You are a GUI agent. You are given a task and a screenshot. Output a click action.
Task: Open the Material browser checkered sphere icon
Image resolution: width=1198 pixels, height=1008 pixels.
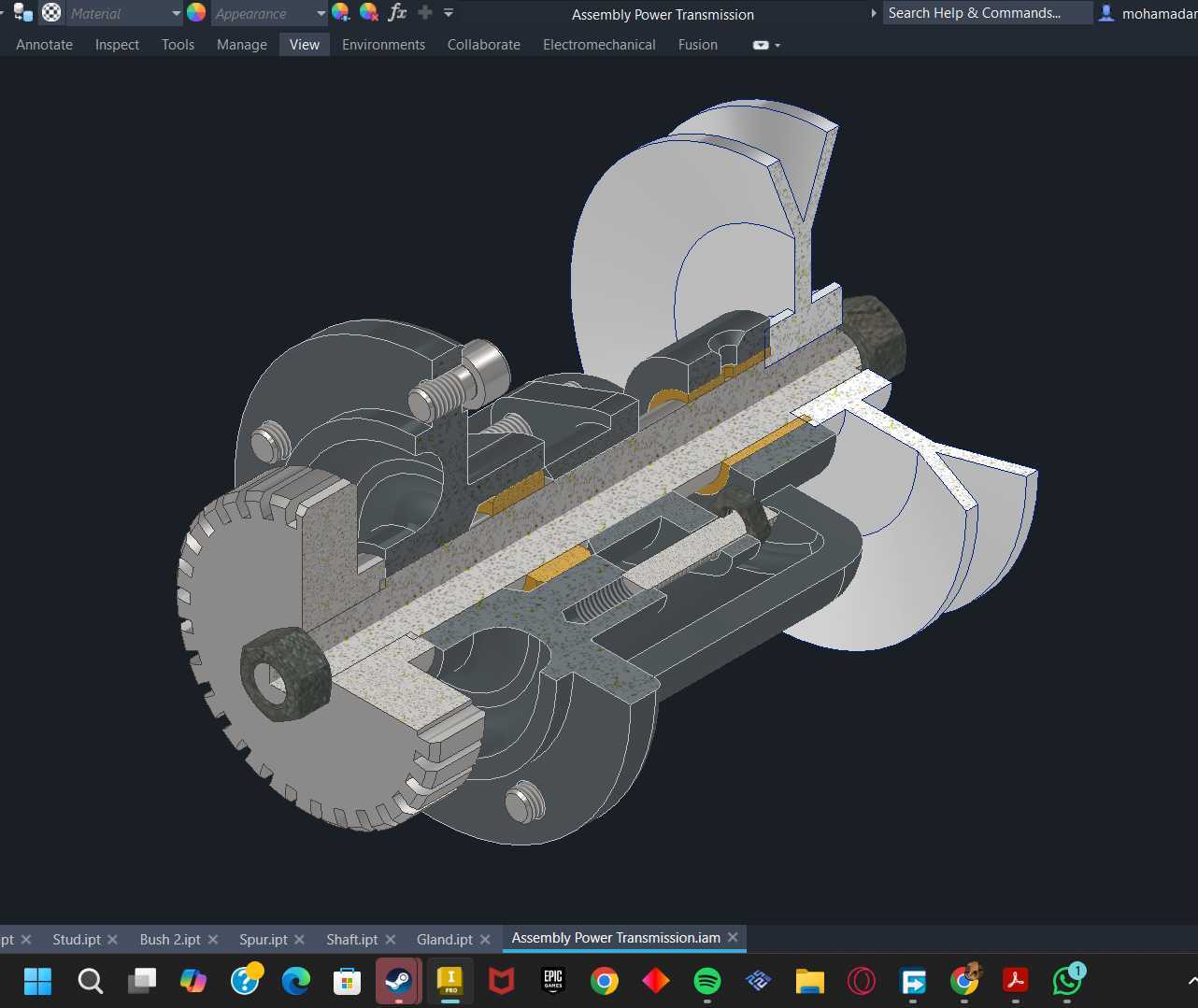point(51,12)
